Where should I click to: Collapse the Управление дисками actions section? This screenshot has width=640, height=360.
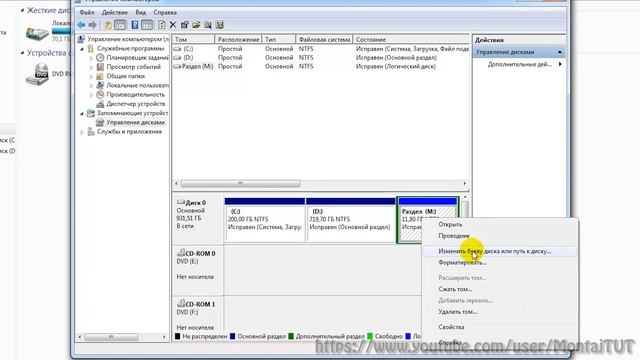[560, 52]
